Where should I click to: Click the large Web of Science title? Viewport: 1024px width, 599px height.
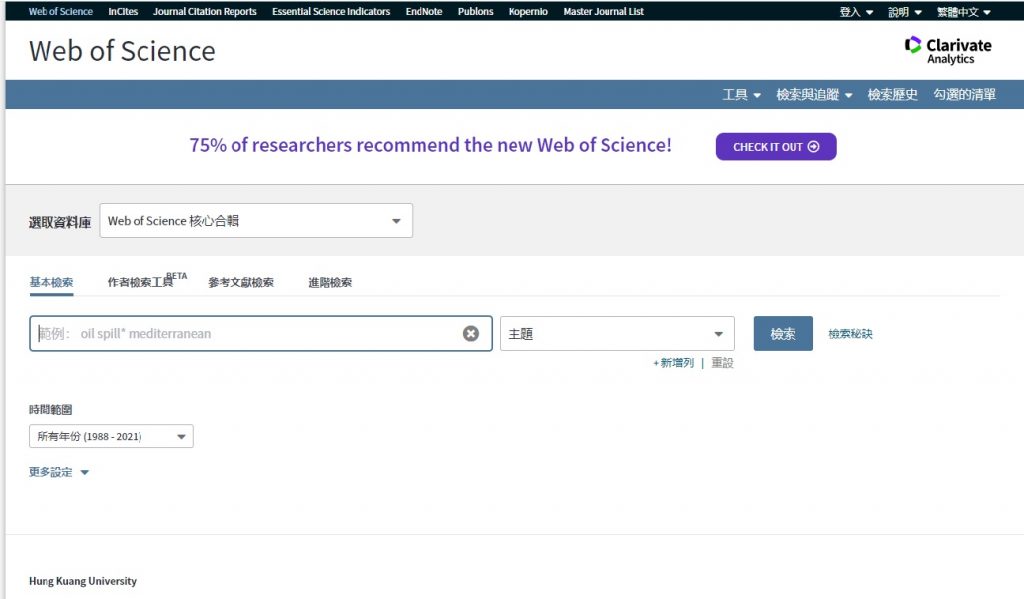(x=122, y=51)
